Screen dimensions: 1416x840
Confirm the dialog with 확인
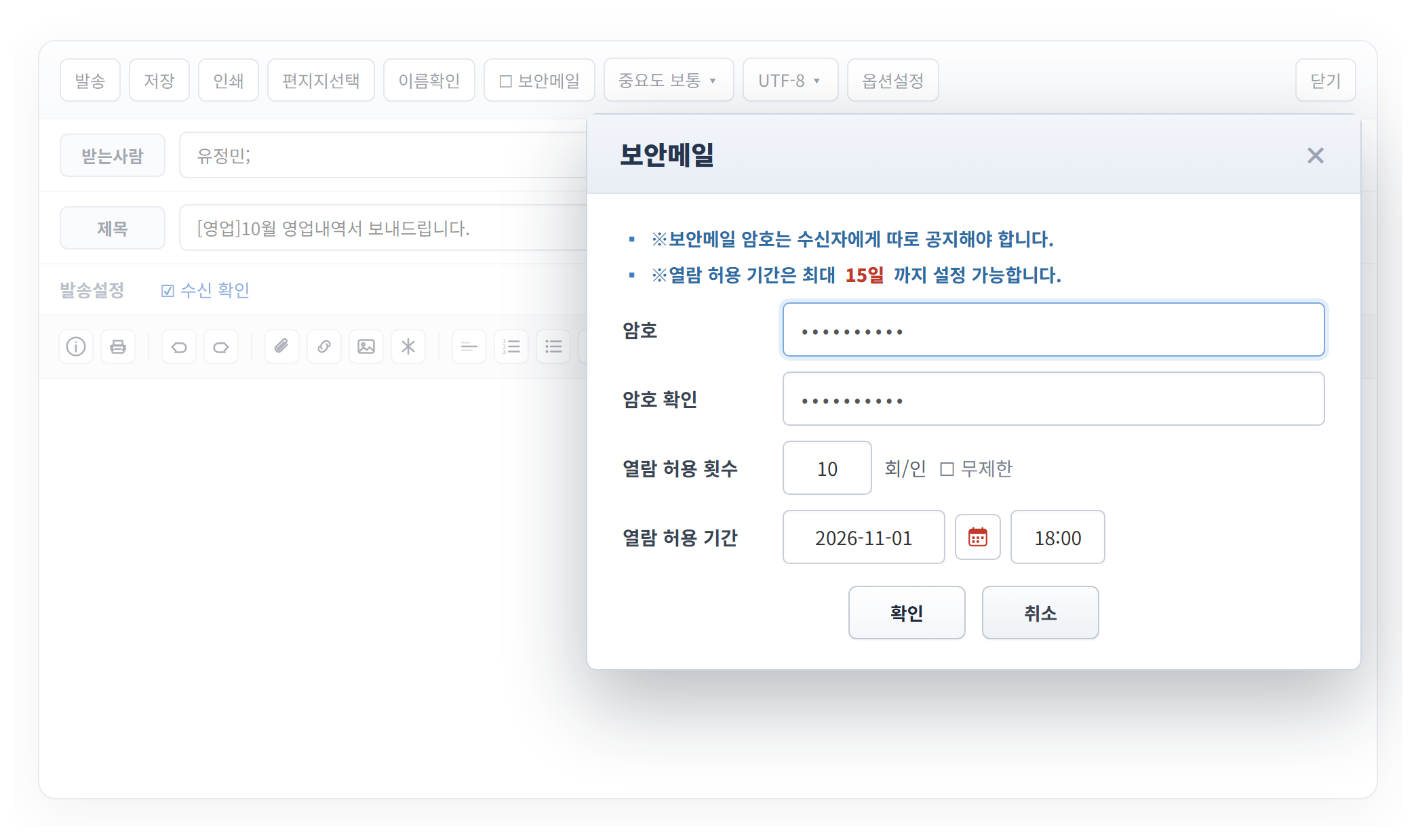point(907,613)
